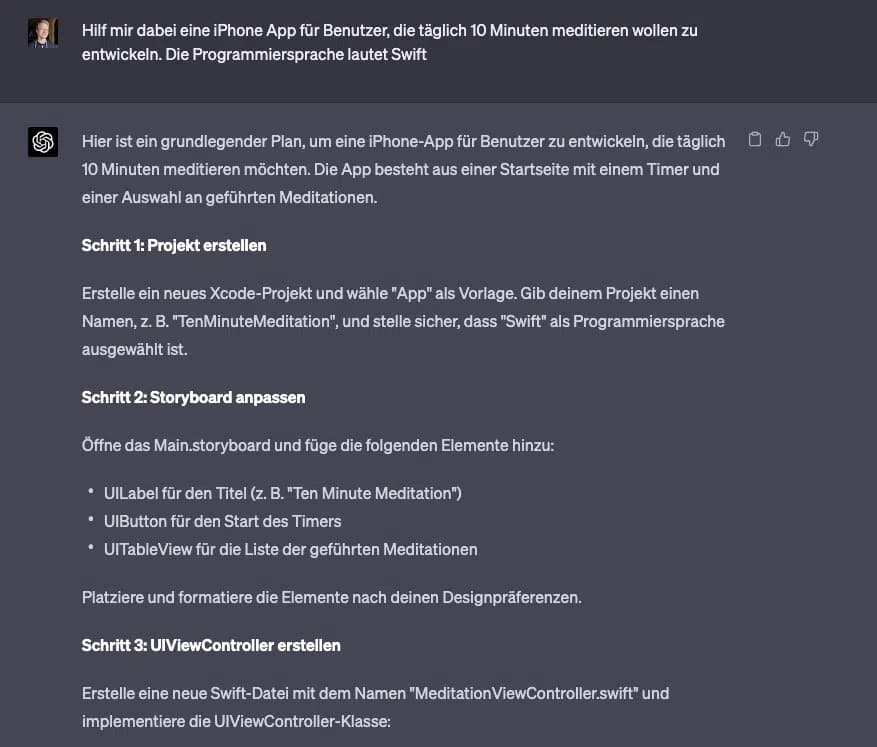
Task: Click the UITableView bullet point item
Action: [x=290, y=549]
